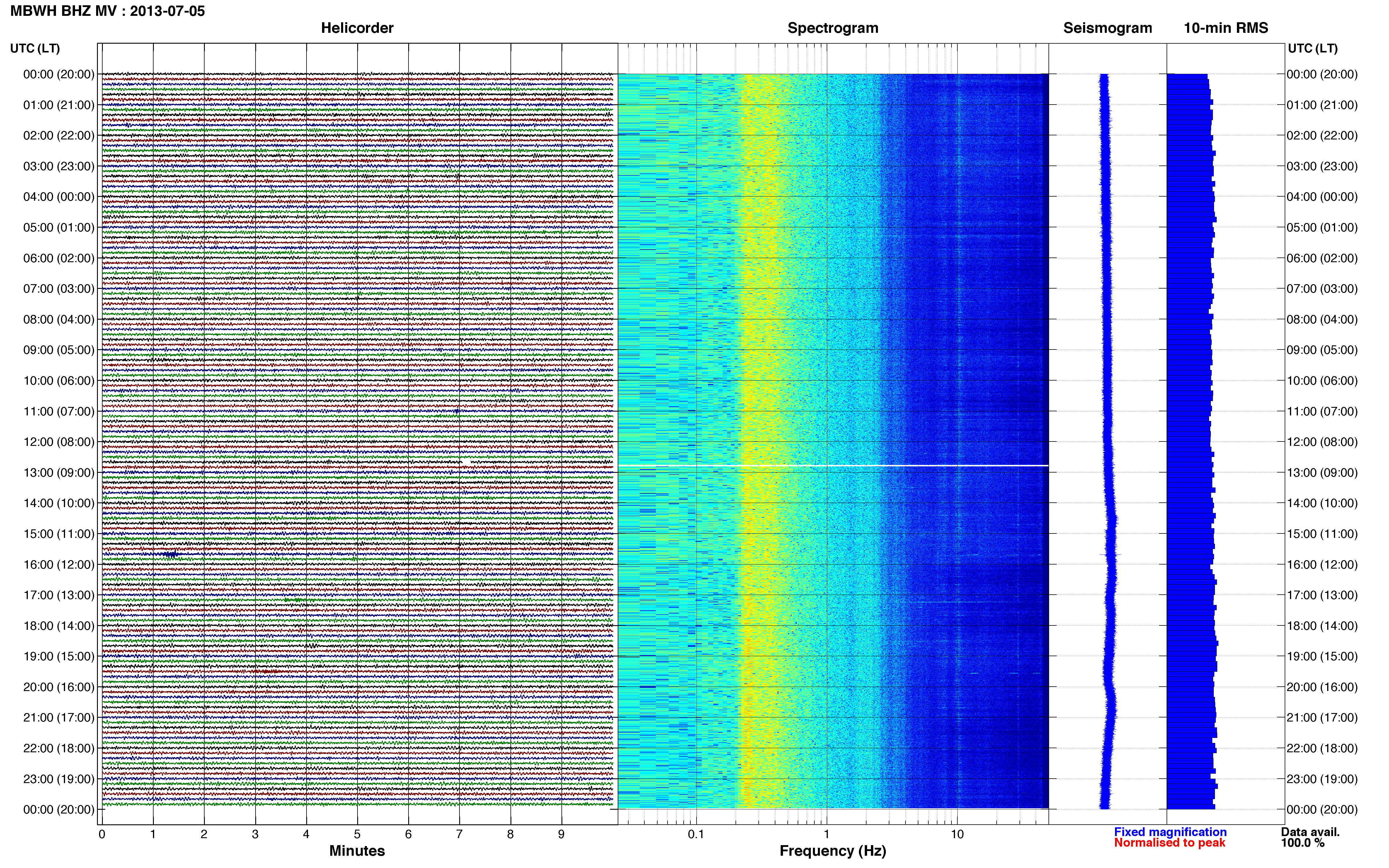Click '09:00 (05:00)' beside the Helicorder
The image size is (1389, 868).
tap(59, 350)
